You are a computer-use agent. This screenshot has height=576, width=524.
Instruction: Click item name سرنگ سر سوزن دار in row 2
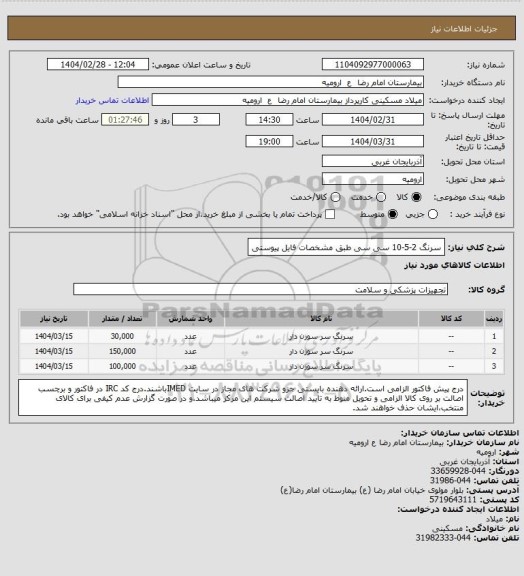[x=321, y=351]
